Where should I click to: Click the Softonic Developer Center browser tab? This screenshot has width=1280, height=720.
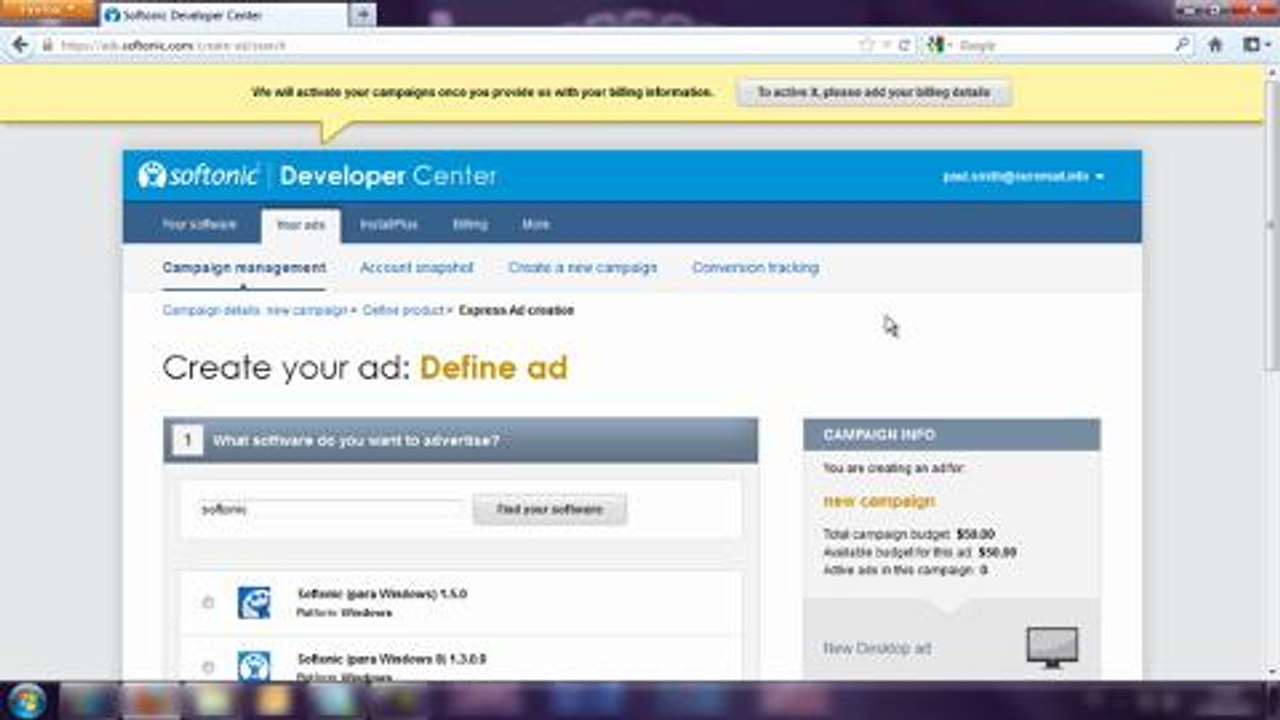tap(222, 15)
